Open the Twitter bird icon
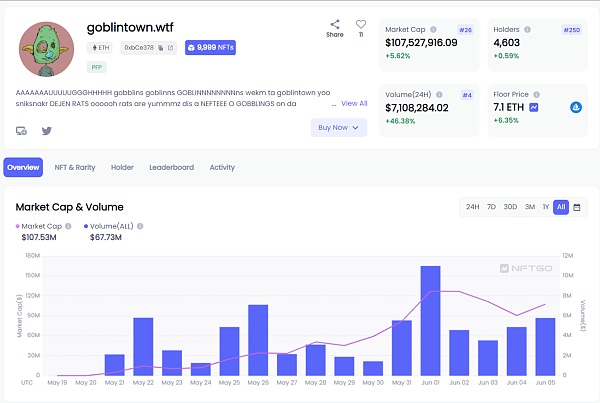This screenshot has height=403, width=600. 47,131
